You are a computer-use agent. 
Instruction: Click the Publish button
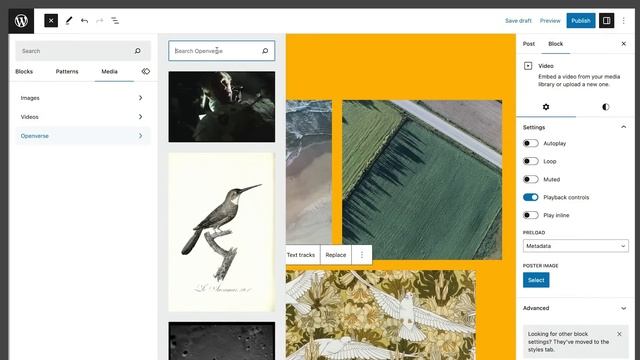(581, 20)
